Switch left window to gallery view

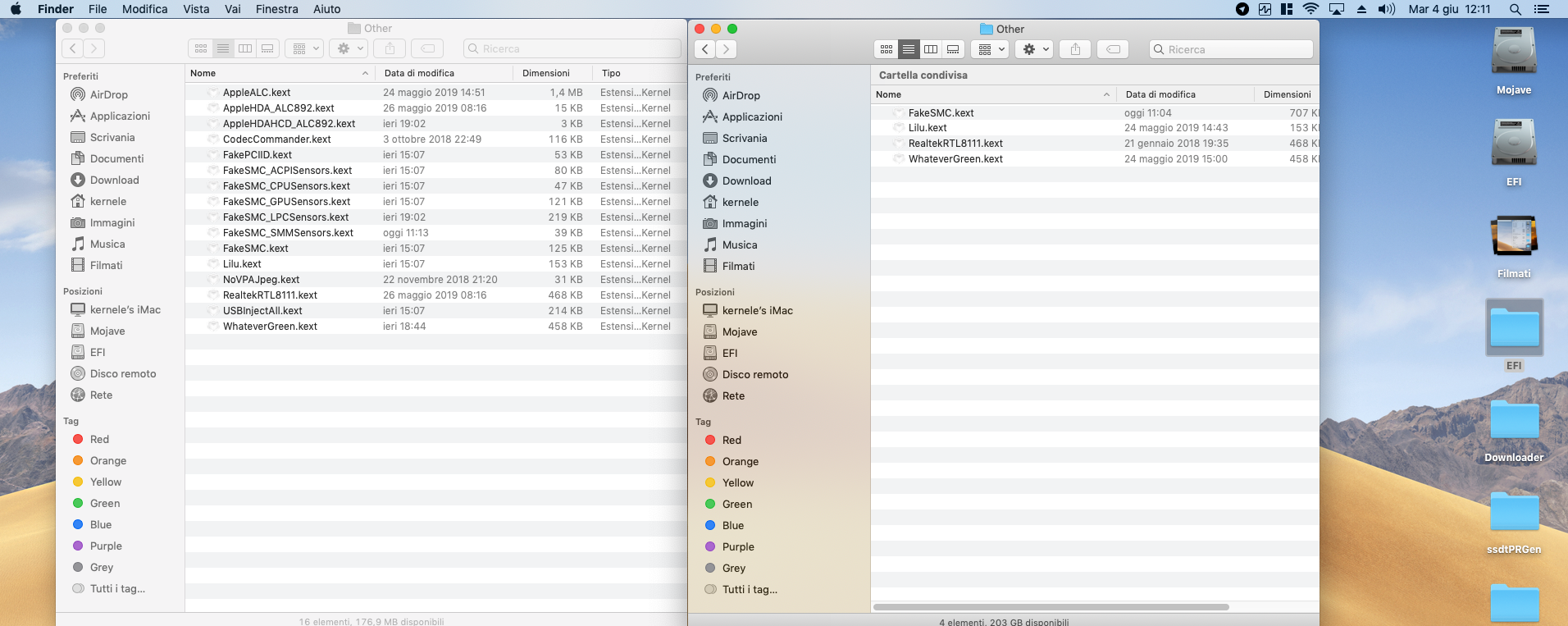tap(267, 48)
